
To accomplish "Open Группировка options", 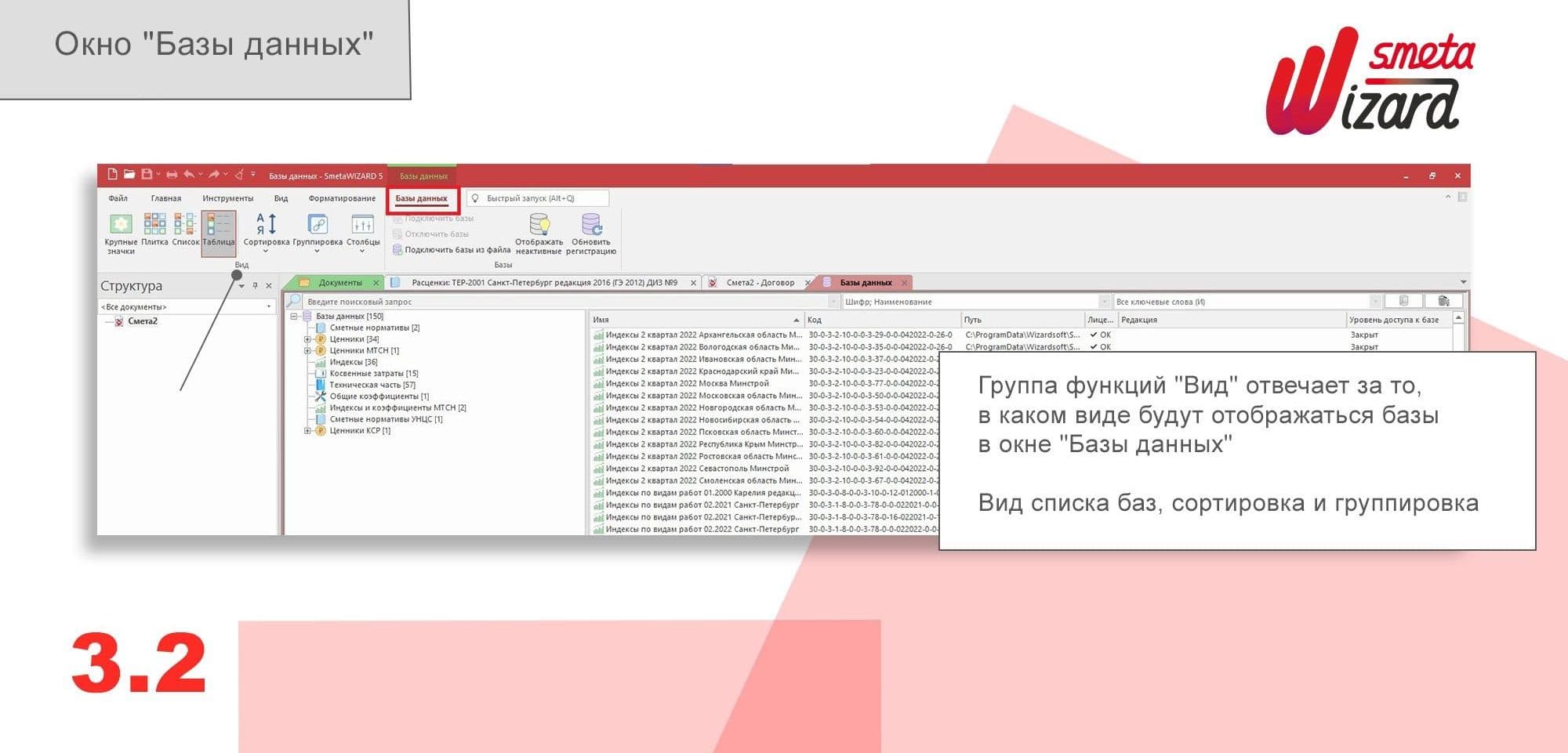I will click(318, 233).
